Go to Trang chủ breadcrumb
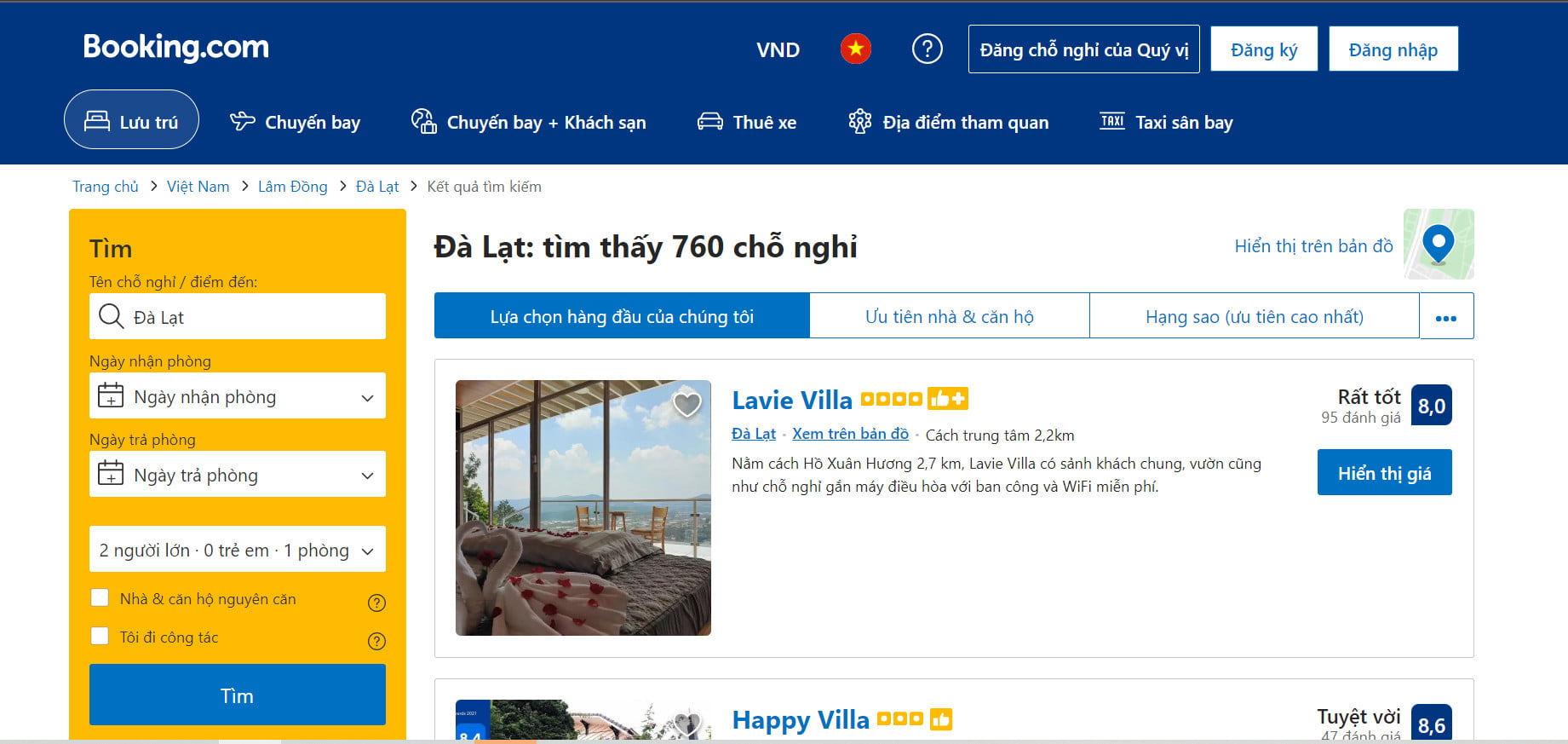 tap(106, 186)
